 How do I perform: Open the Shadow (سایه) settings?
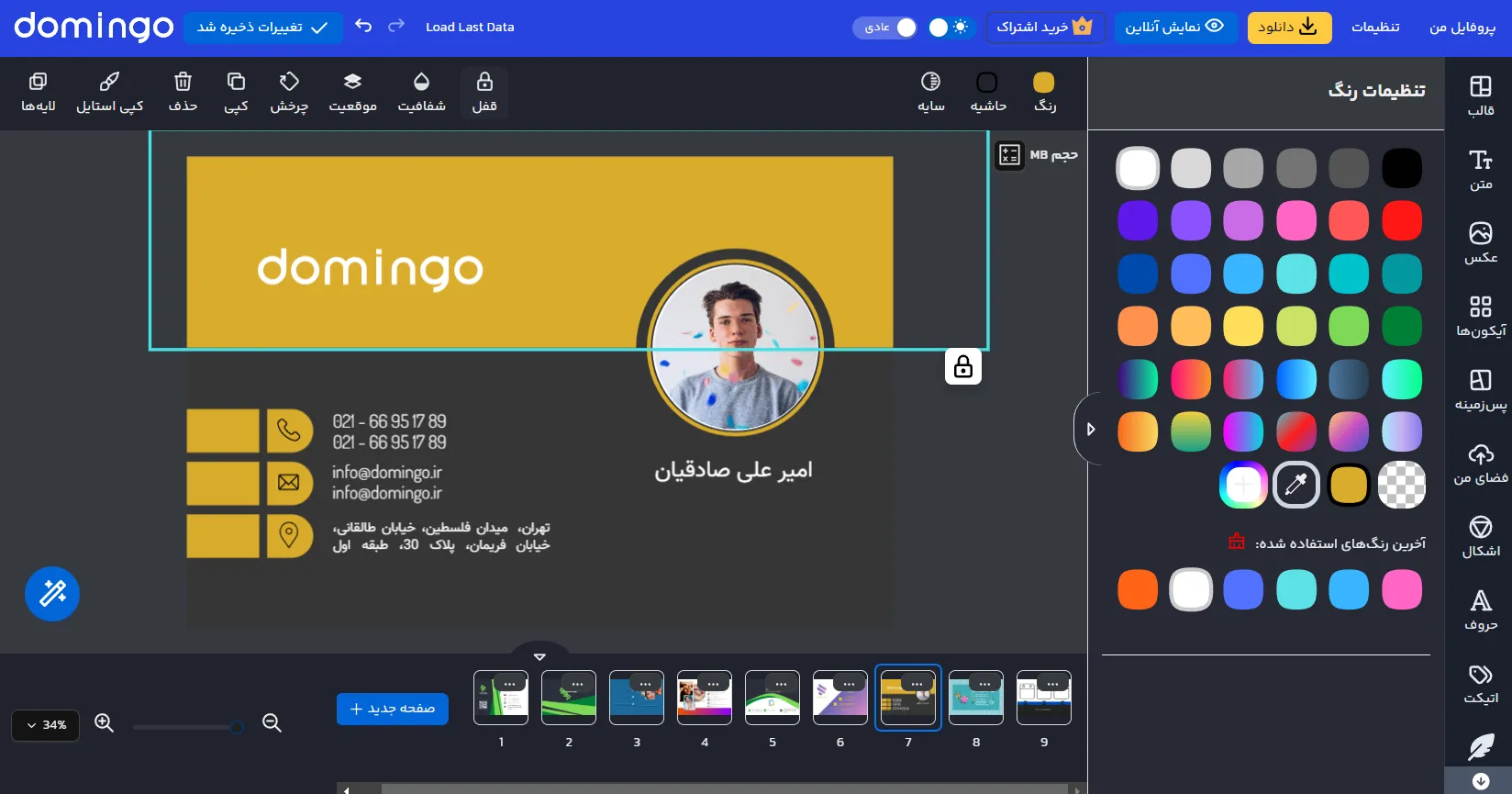coord(931,93)
